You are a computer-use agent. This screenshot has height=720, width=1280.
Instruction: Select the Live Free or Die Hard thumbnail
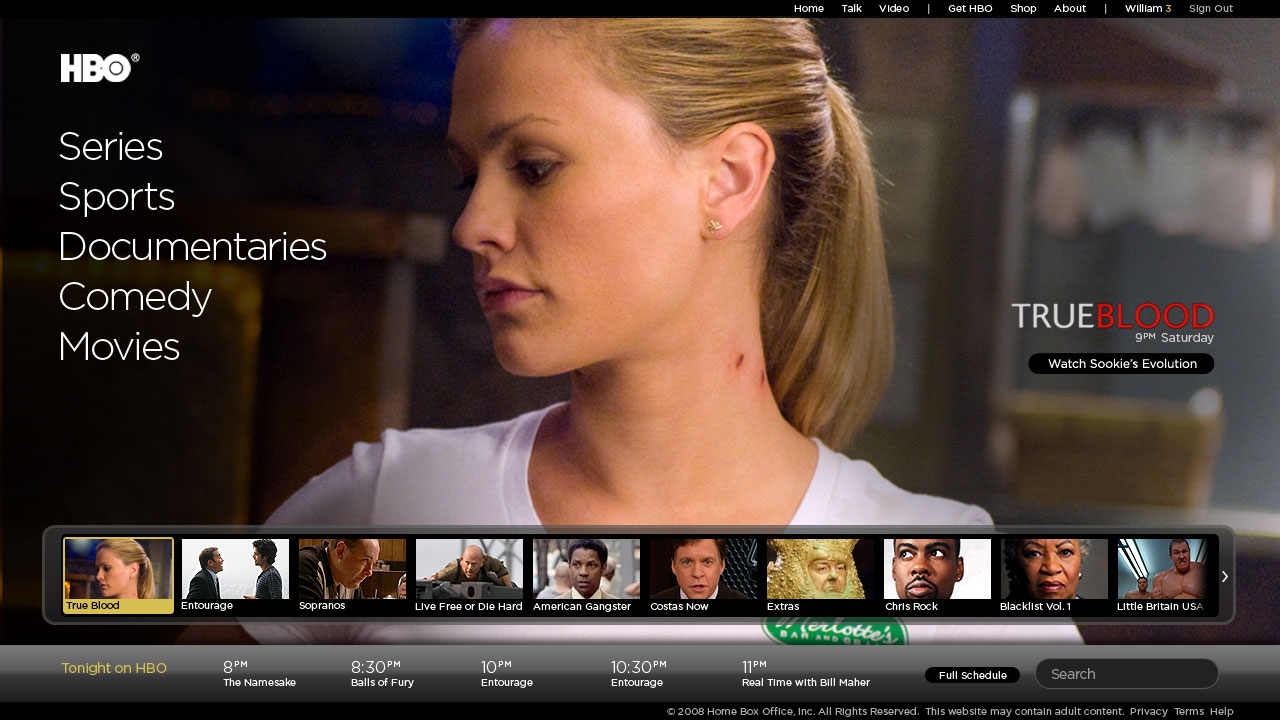click(469, 575)
